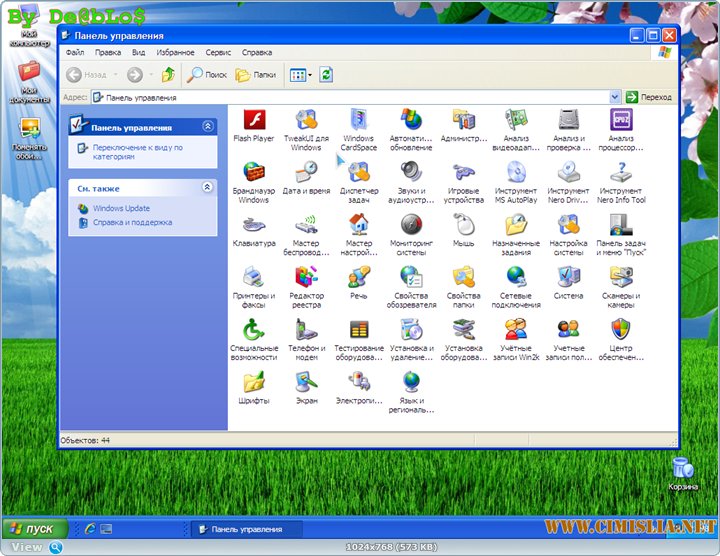The image size is (720, 556).
Task: Open the Файл menu
Action: [75, 52]
